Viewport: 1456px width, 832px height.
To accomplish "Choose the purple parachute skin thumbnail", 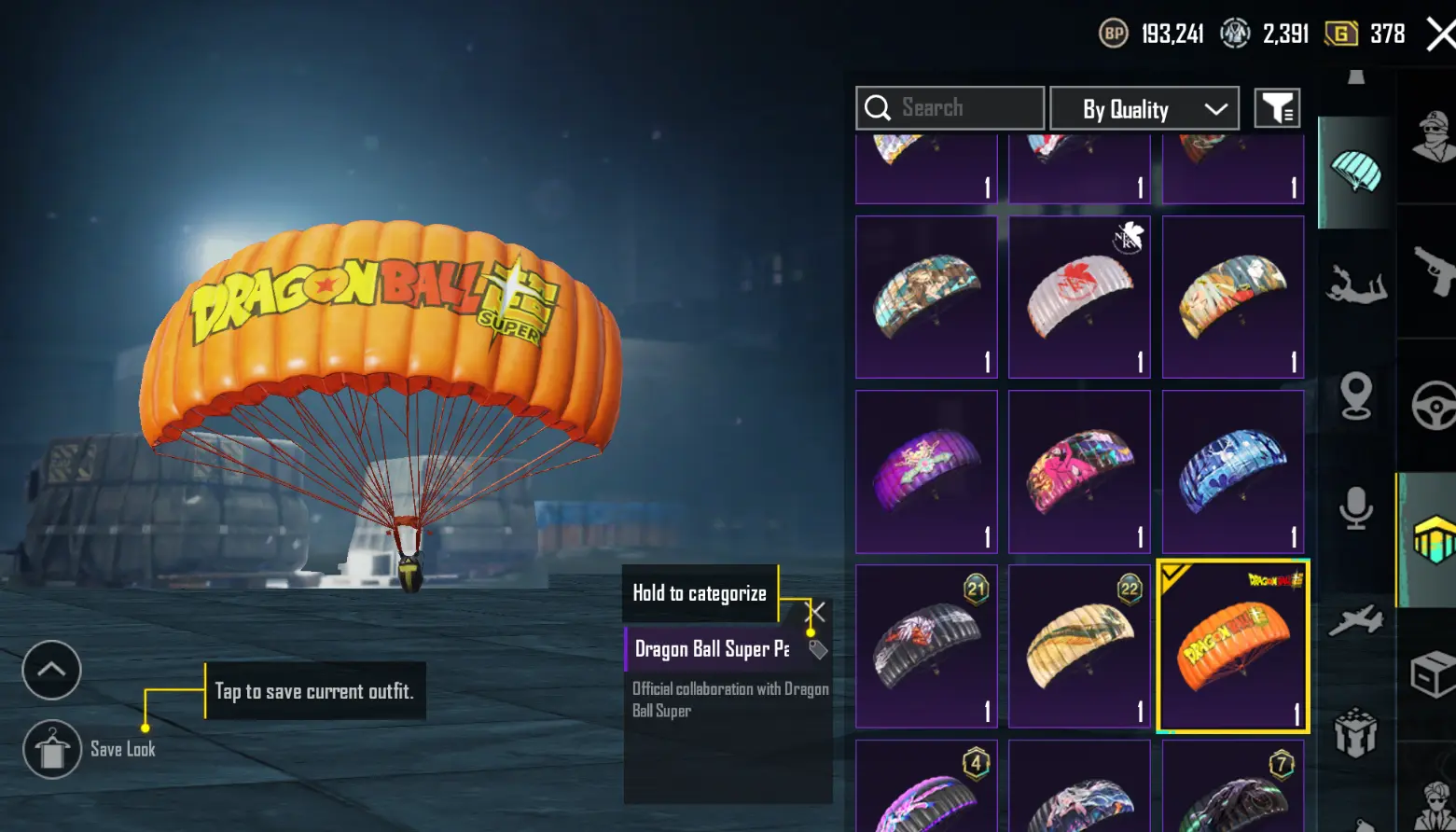I will [x=926, y=472].
